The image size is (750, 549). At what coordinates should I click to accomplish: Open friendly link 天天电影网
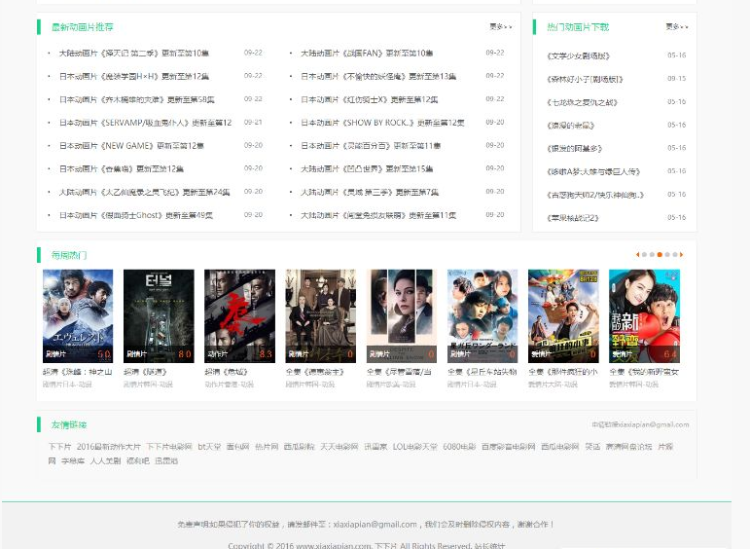(x=339, y=447)
